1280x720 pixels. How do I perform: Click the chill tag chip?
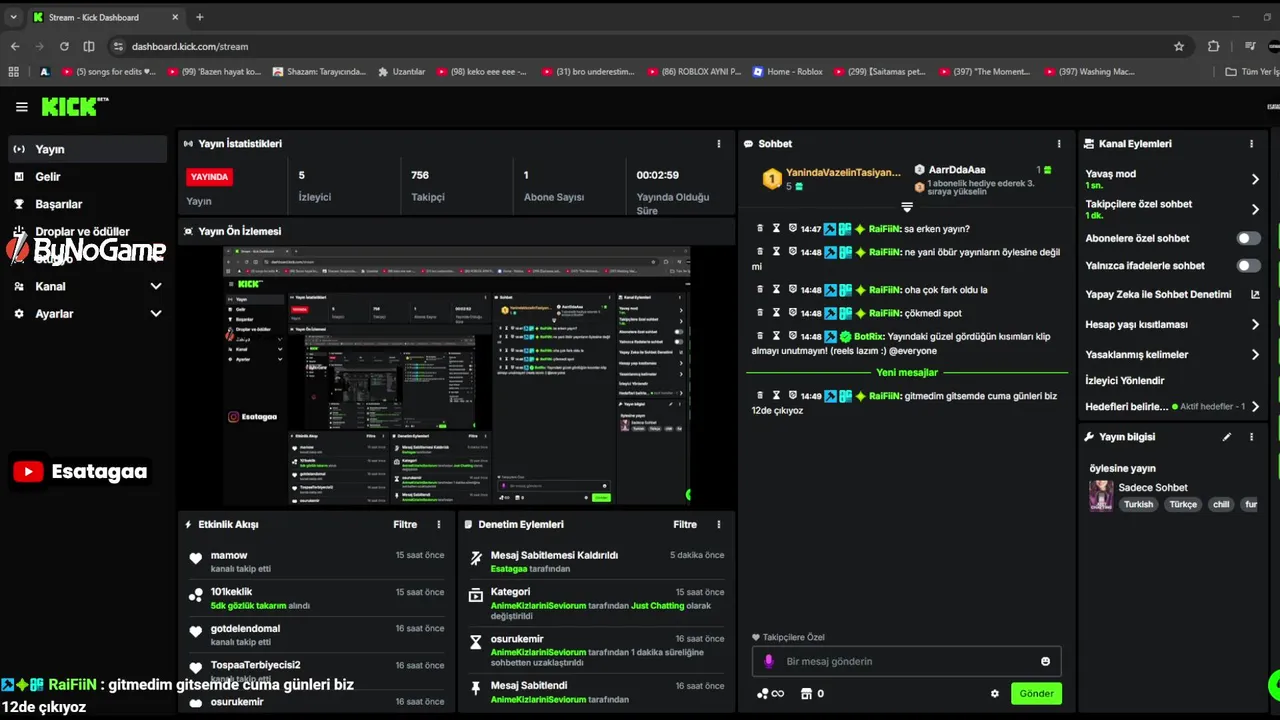tap(1221, 504)
